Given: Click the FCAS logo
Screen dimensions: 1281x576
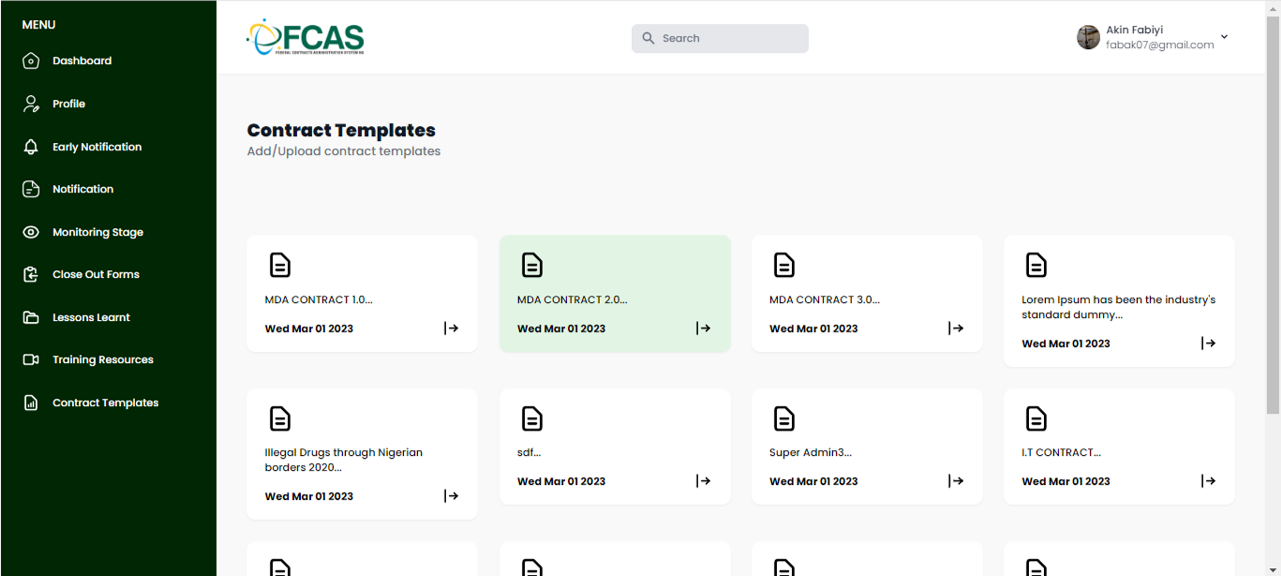Looking at the screenshot, I should [x=305, y=37].
